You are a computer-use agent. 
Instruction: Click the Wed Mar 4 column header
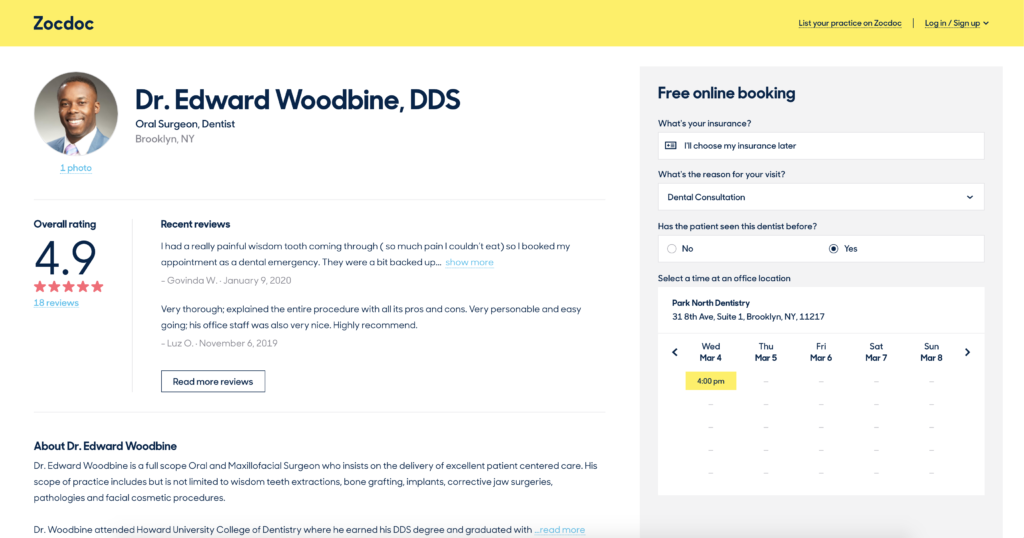coord(711,352)
